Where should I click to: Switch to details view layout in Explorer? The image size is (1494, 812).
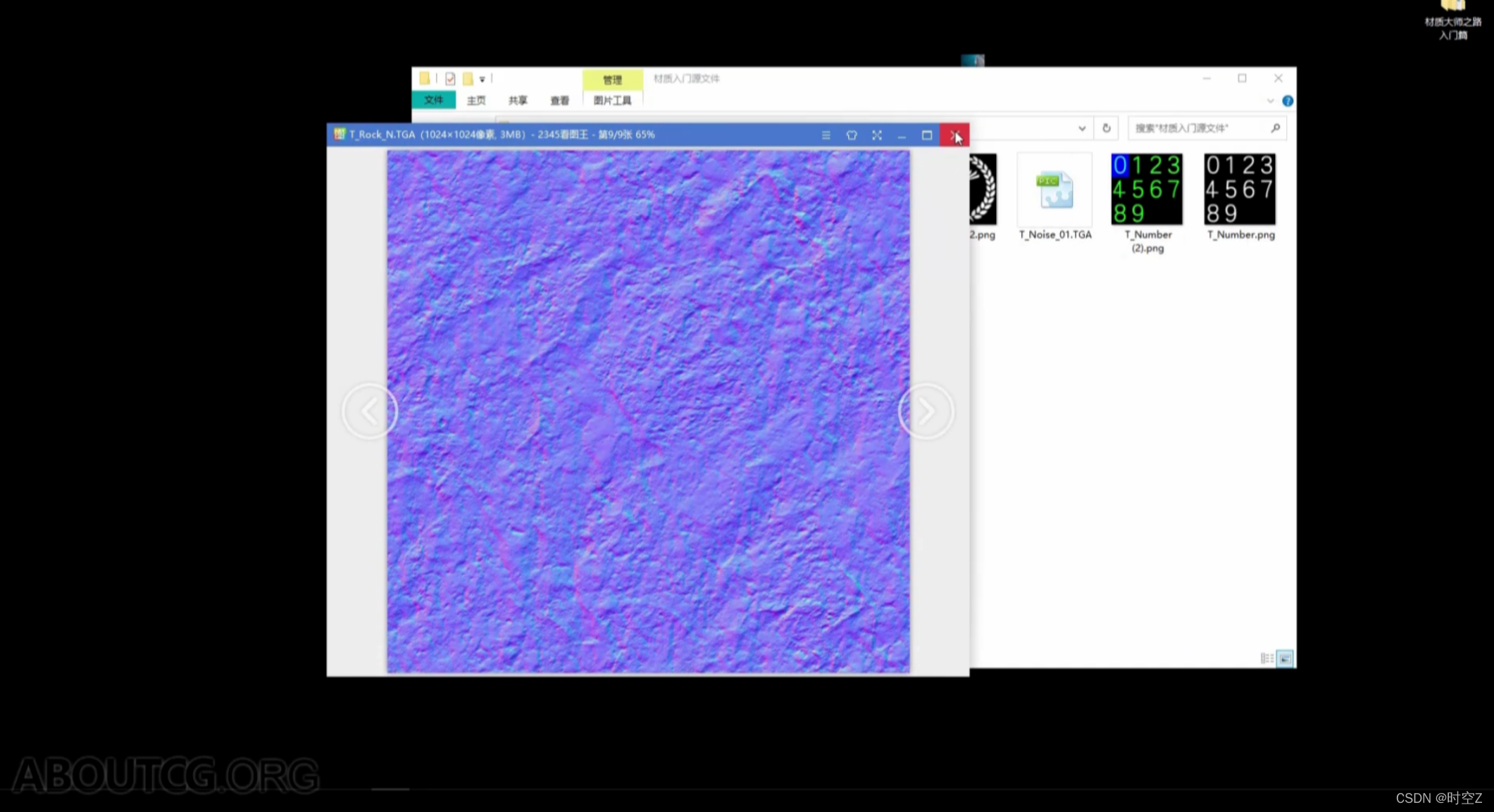point(1266,658)
